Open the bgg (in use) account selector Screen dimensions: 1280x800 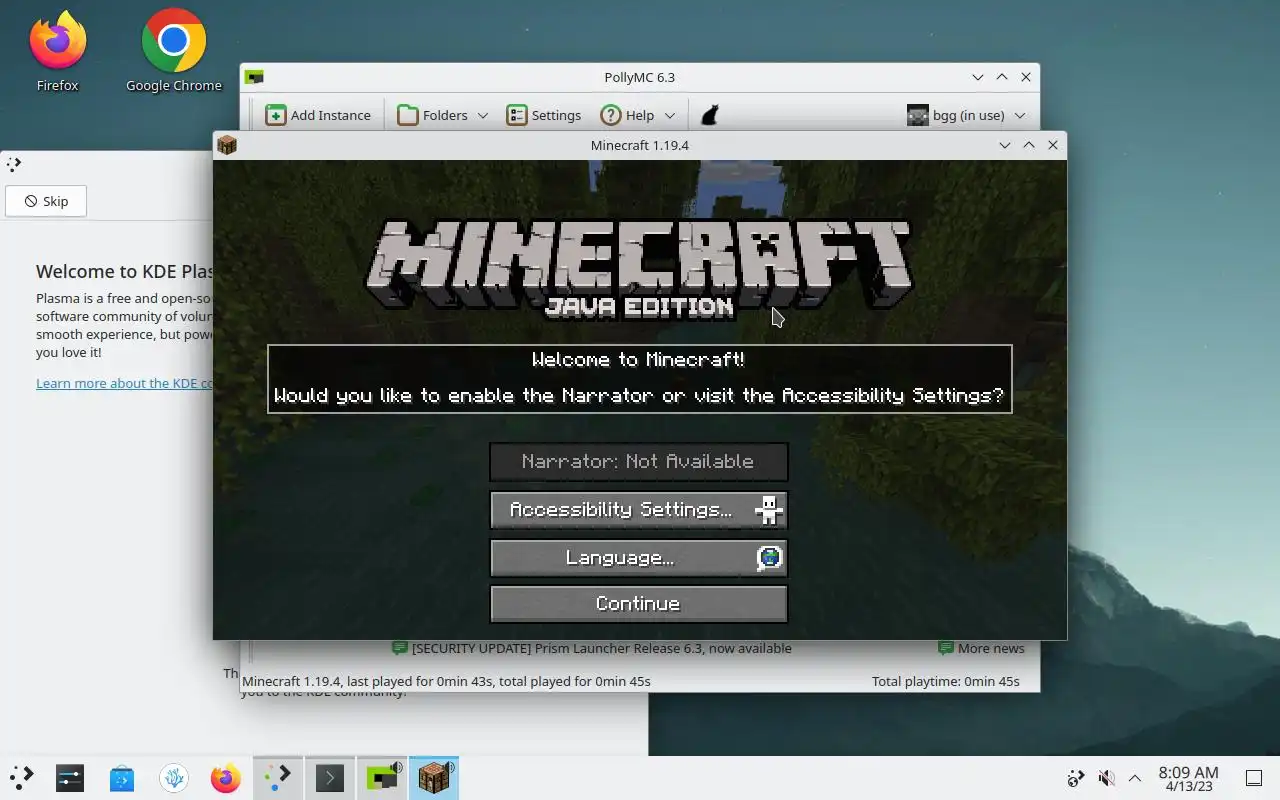[x=966, y=115]
